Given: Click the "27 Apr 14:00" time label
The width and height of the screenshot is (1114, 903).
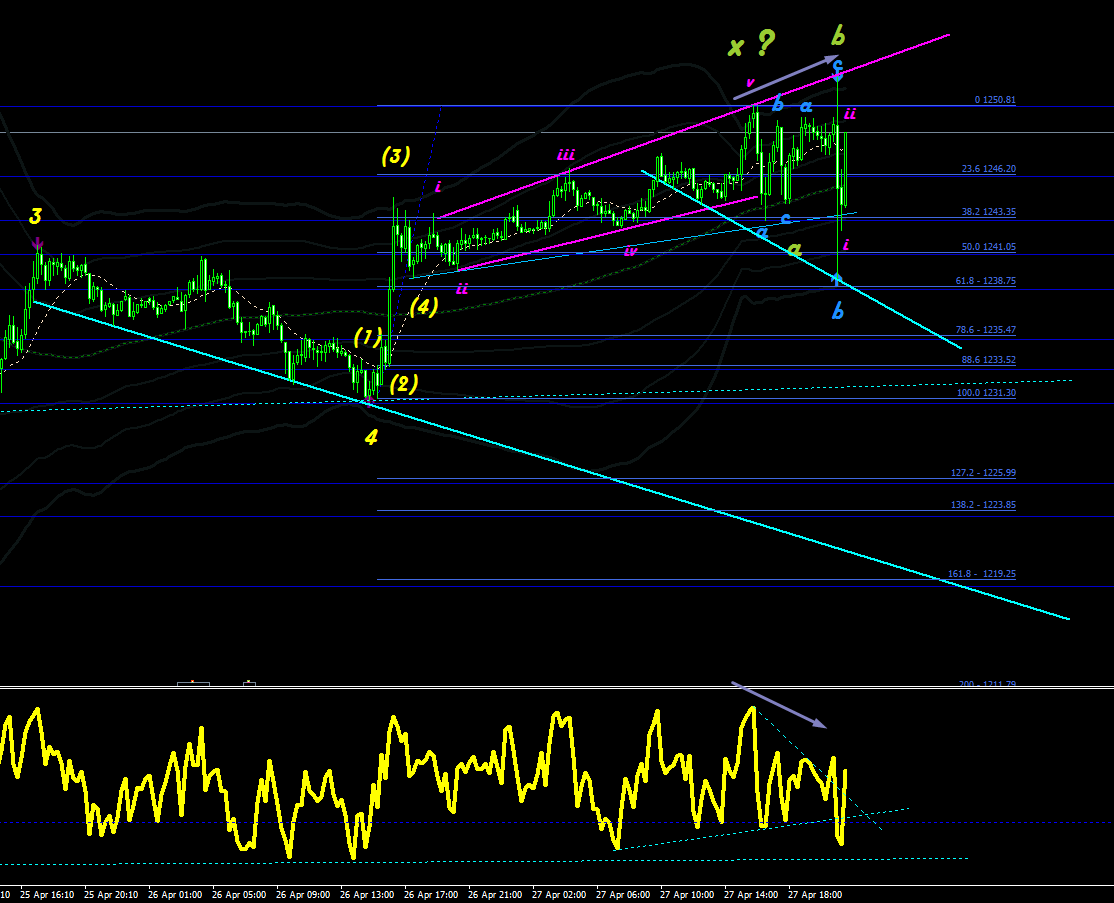Looking at the screenshot, I should 750,894.
